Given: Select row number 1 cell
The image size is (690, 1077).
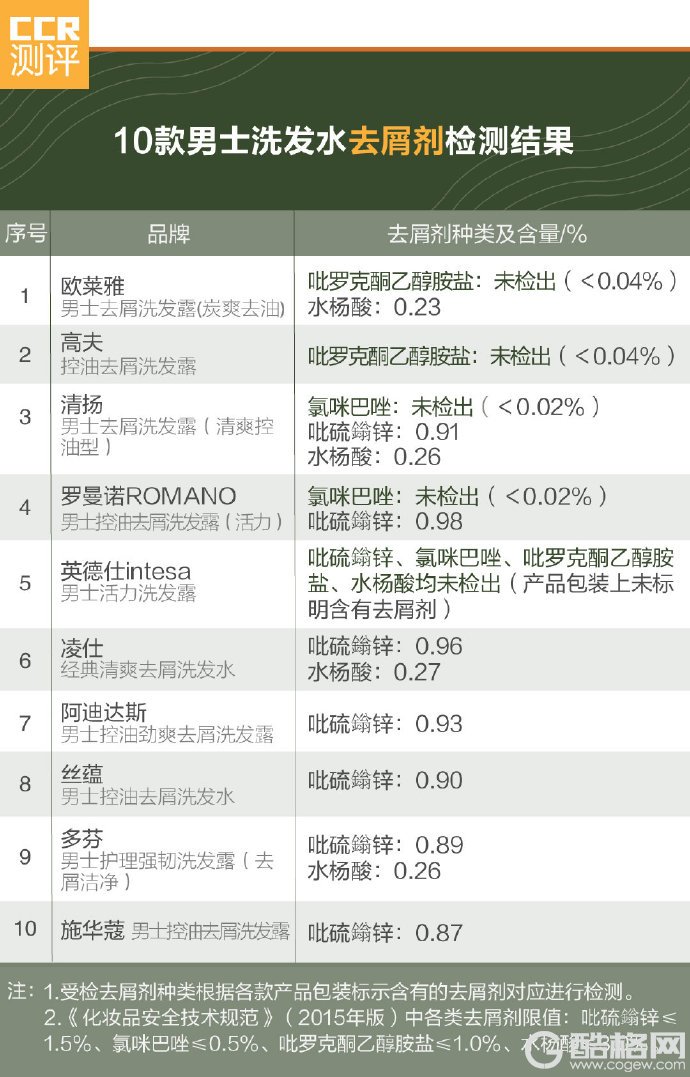Looking at the screenshot, I should [x=25, y=296].
